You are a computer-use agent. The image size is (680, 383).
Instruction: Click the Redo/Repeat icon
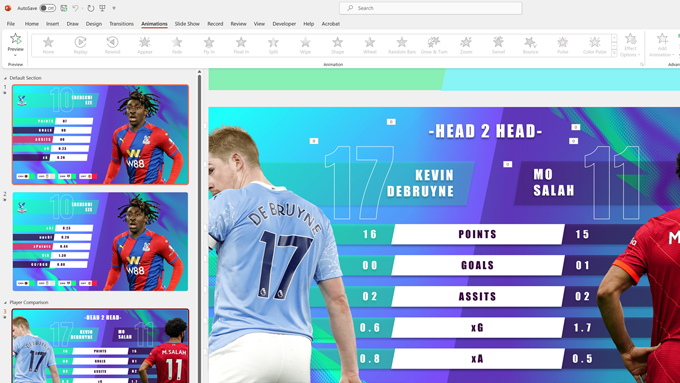tap(90, 8)
